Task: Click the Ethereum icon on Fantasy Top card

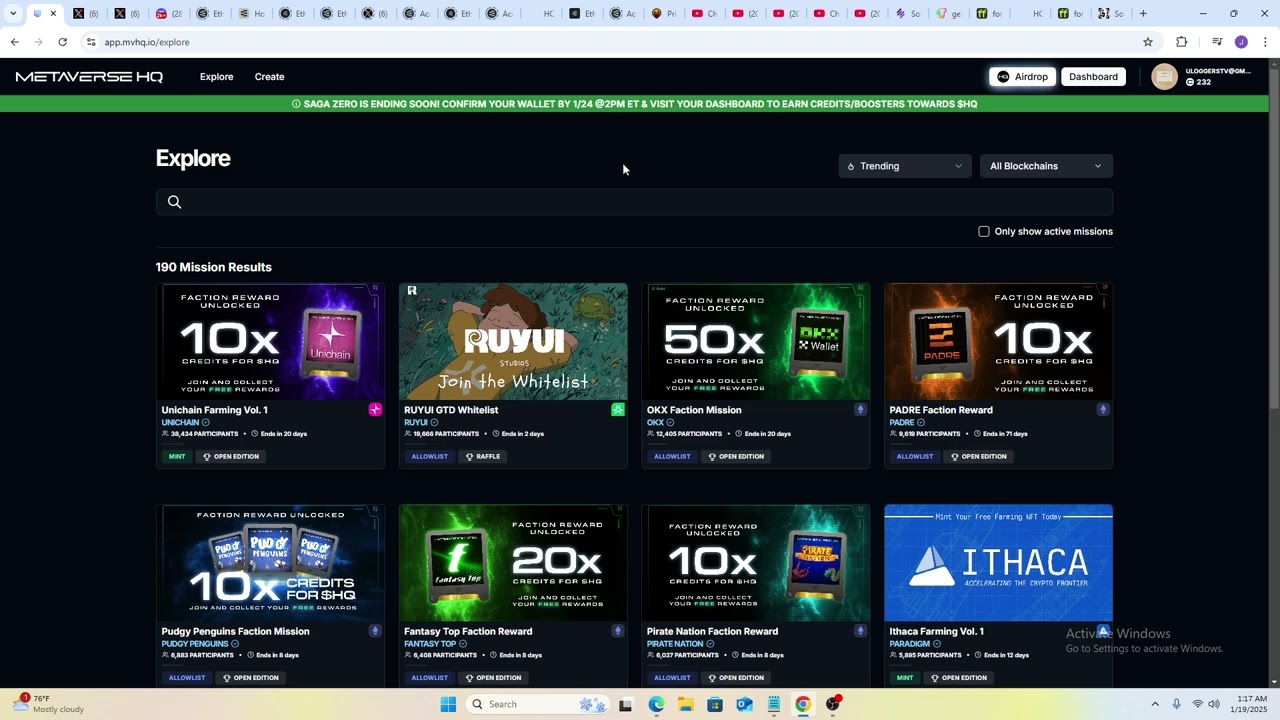Action: pos(618,631)
